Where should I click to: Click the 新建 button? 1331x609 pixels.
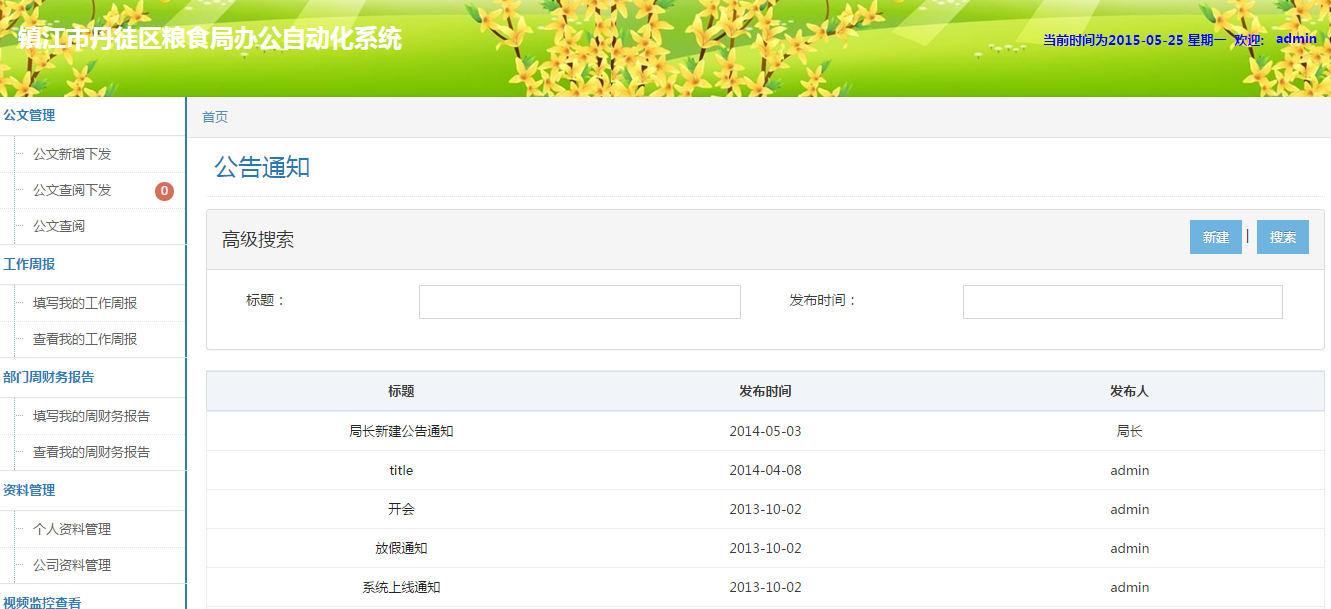coord(1215,237)
